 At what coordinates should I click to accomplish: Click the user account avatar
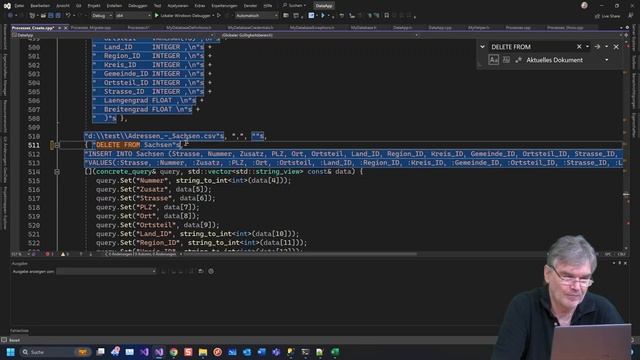pos(584,5)
